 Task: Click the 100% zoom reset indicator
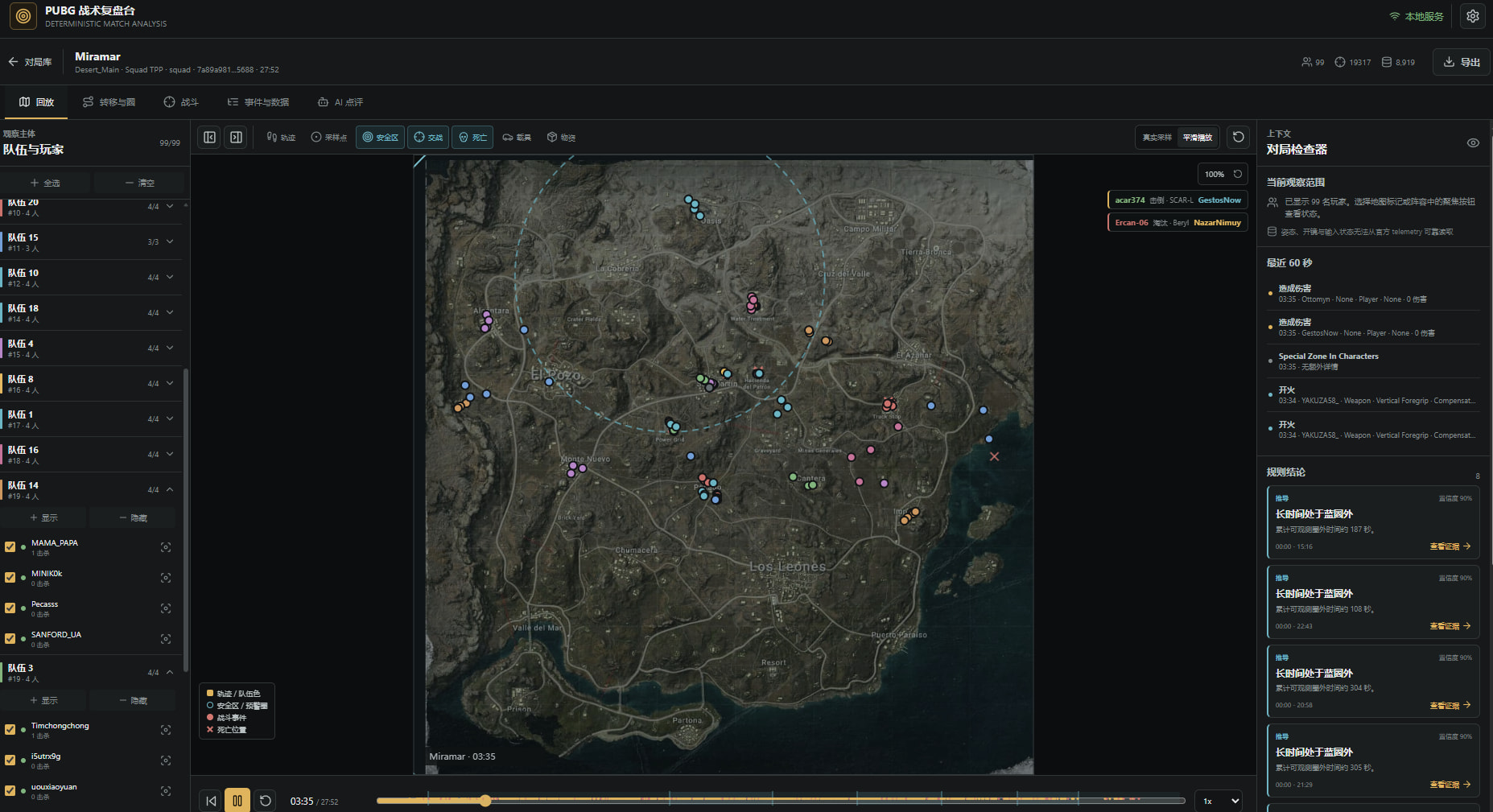(x=1223, y=174)
